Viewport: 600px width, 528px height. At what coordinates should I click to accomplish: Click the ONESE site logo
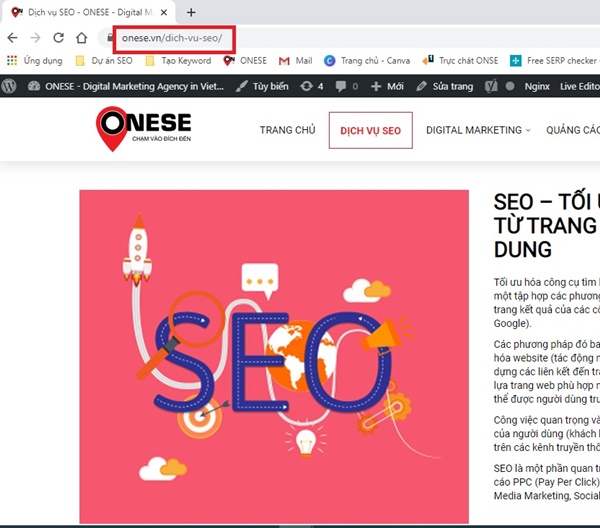point(143,129)
